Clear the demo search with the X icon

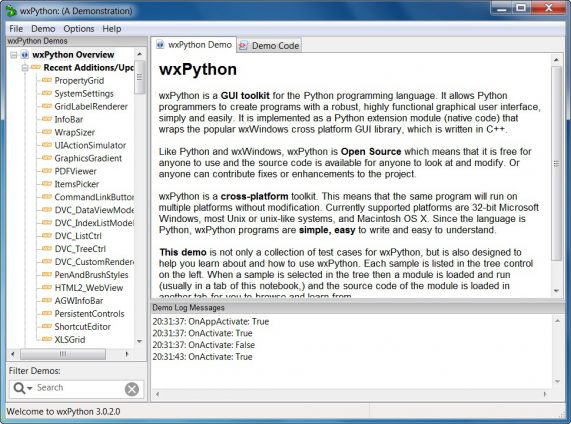132,389
